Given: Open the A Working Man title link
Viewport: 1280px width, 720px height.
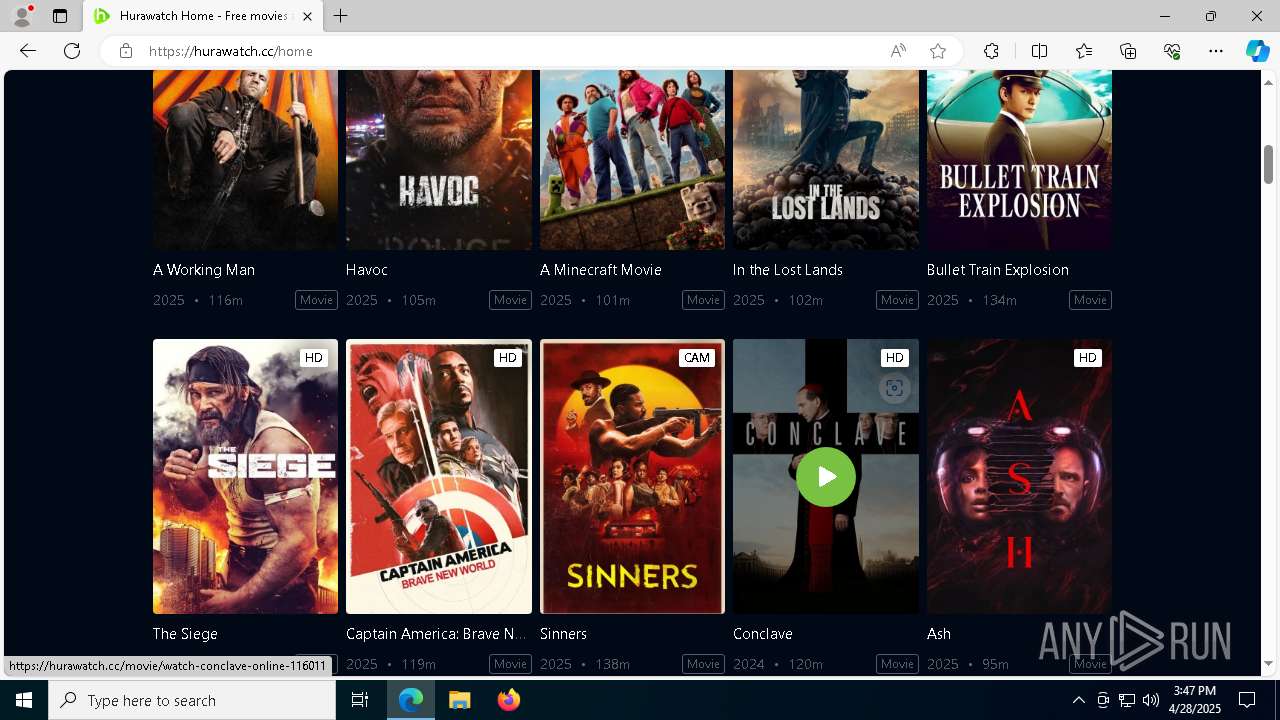Looking at the screenshot, I should pyautogui.click(x=204, y=270).
